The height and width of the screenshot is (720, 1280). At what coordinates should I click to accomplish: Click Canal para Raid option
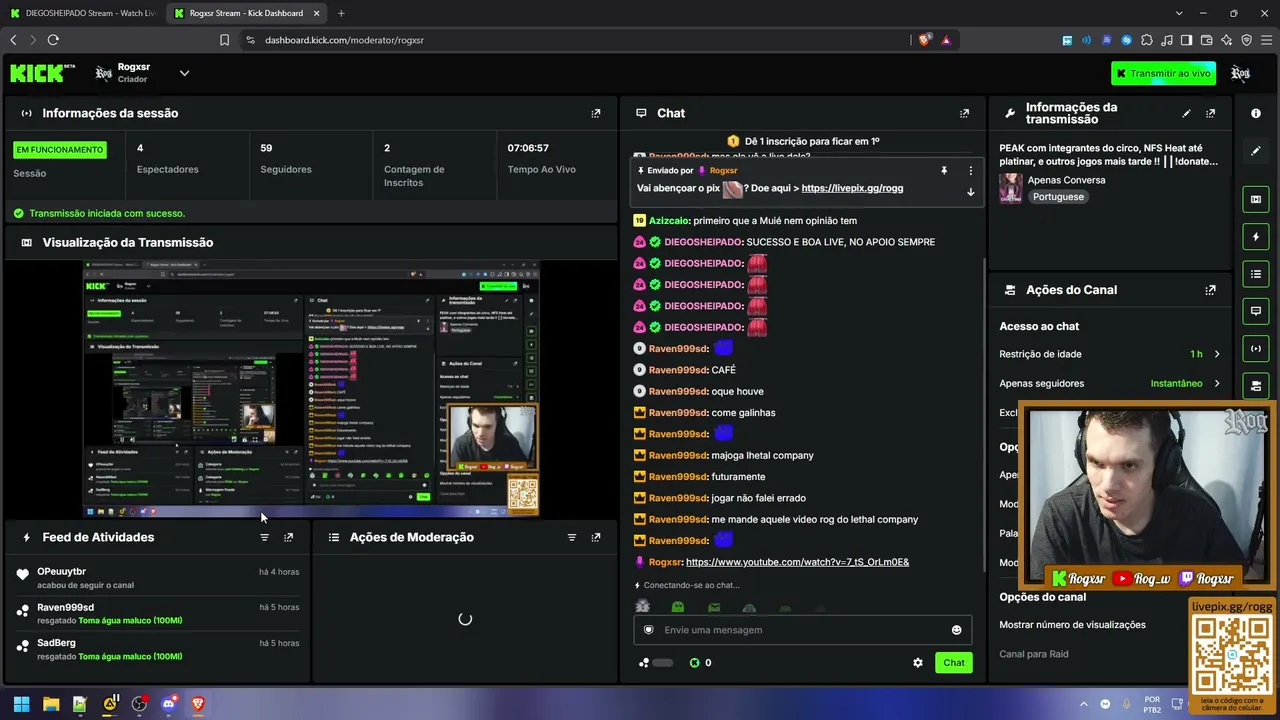tap(1034, 654)
